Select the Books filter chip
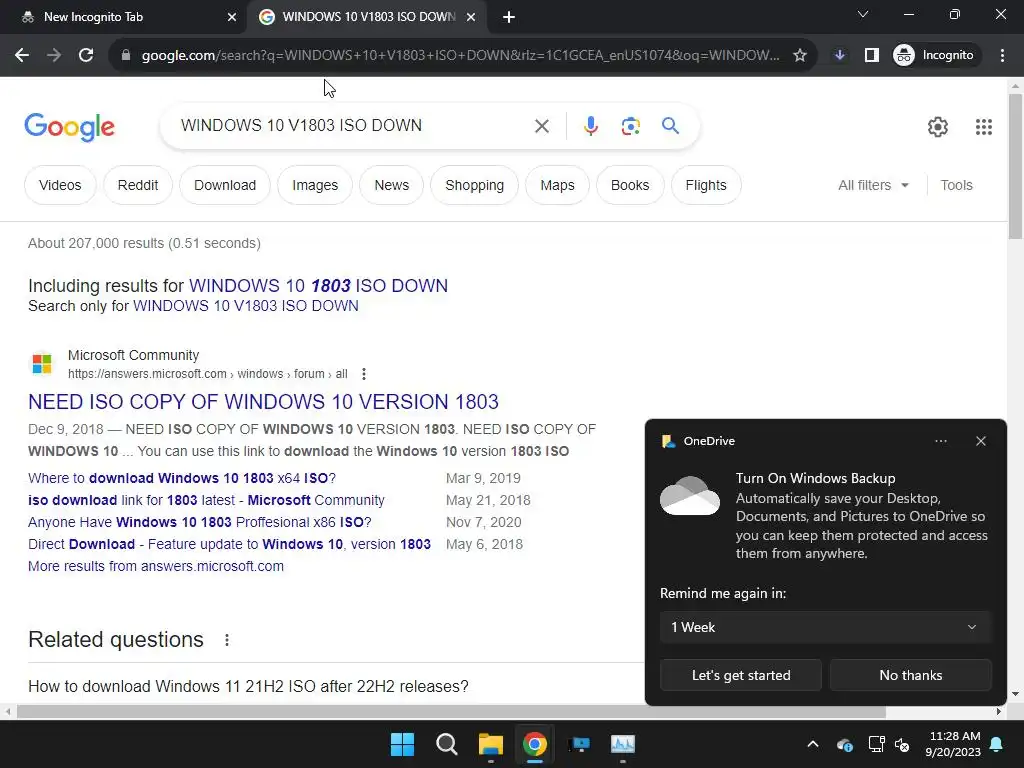Screen dimensions: 1024x768 (x=630, y=185)
